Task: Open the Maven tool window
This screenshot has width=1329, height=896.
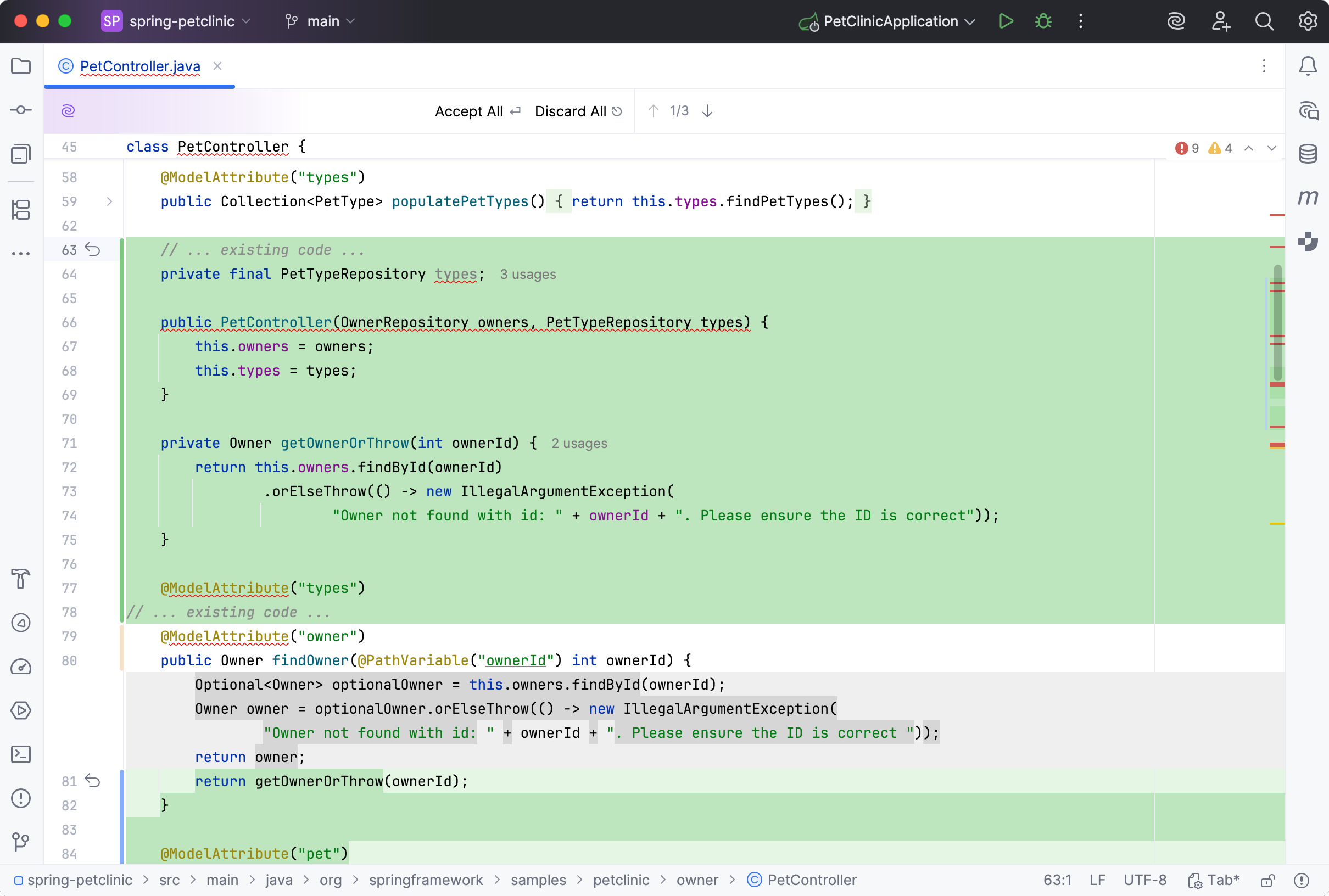Action: pyautogui.click(x=1309, y=197)
